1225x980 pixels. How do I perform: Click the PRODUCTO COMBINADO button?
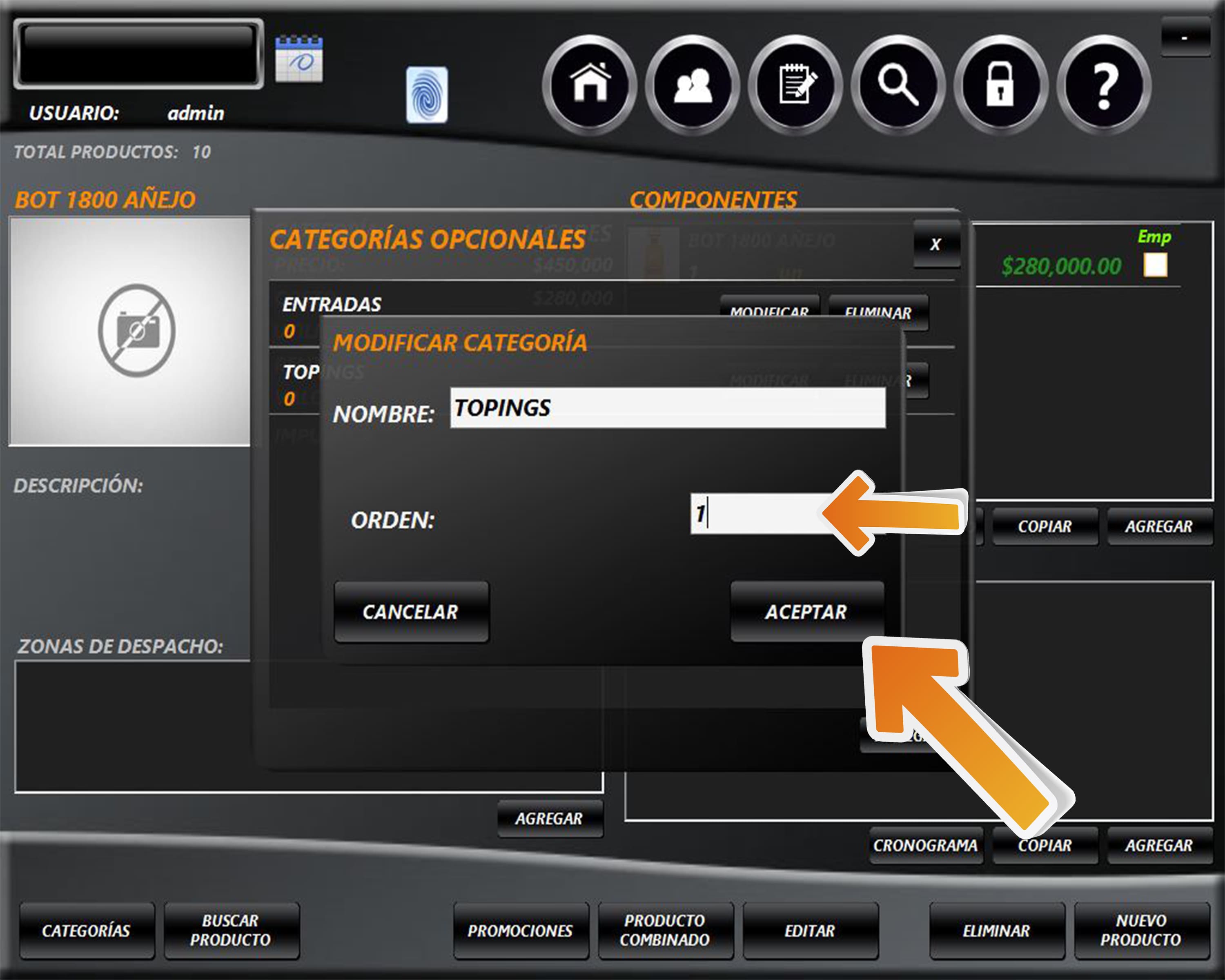(665, 931)
